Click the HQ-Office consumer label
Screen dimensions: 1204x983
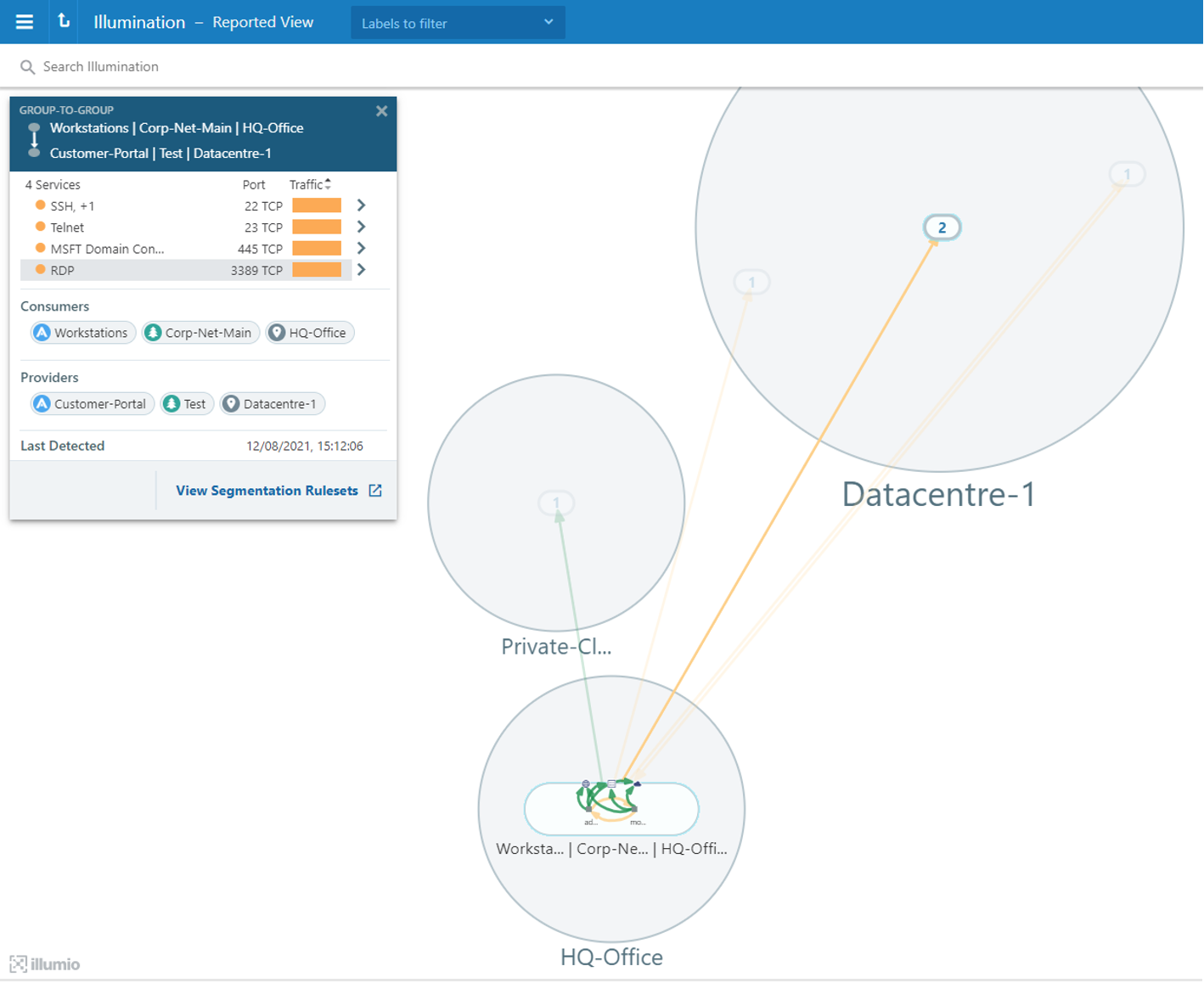[310, 333]
